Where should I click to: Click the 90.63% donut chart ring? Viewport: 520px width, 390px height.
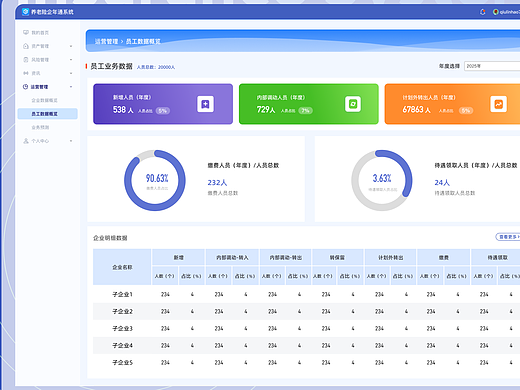pyautogui.click(x=155, y=180)
